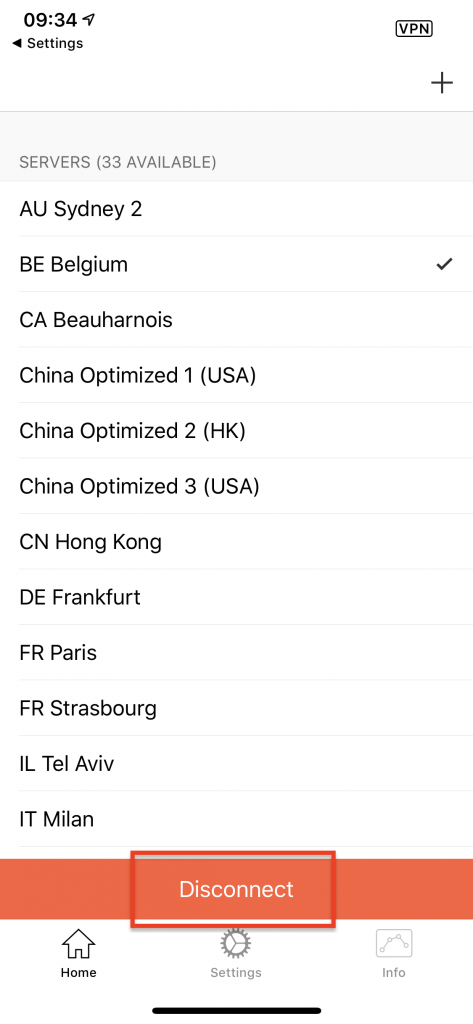Choose China Optimized 1 (USA) server

236,376
